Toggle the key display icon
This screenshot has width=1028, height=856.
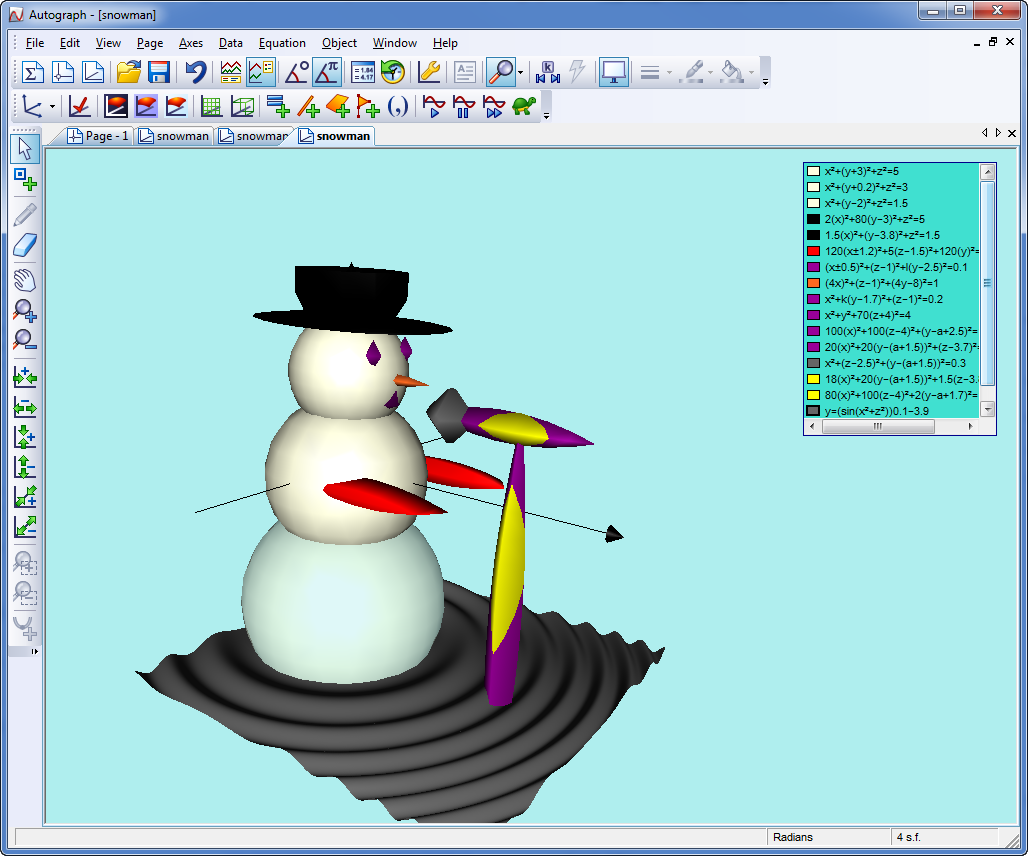(261, 72)
